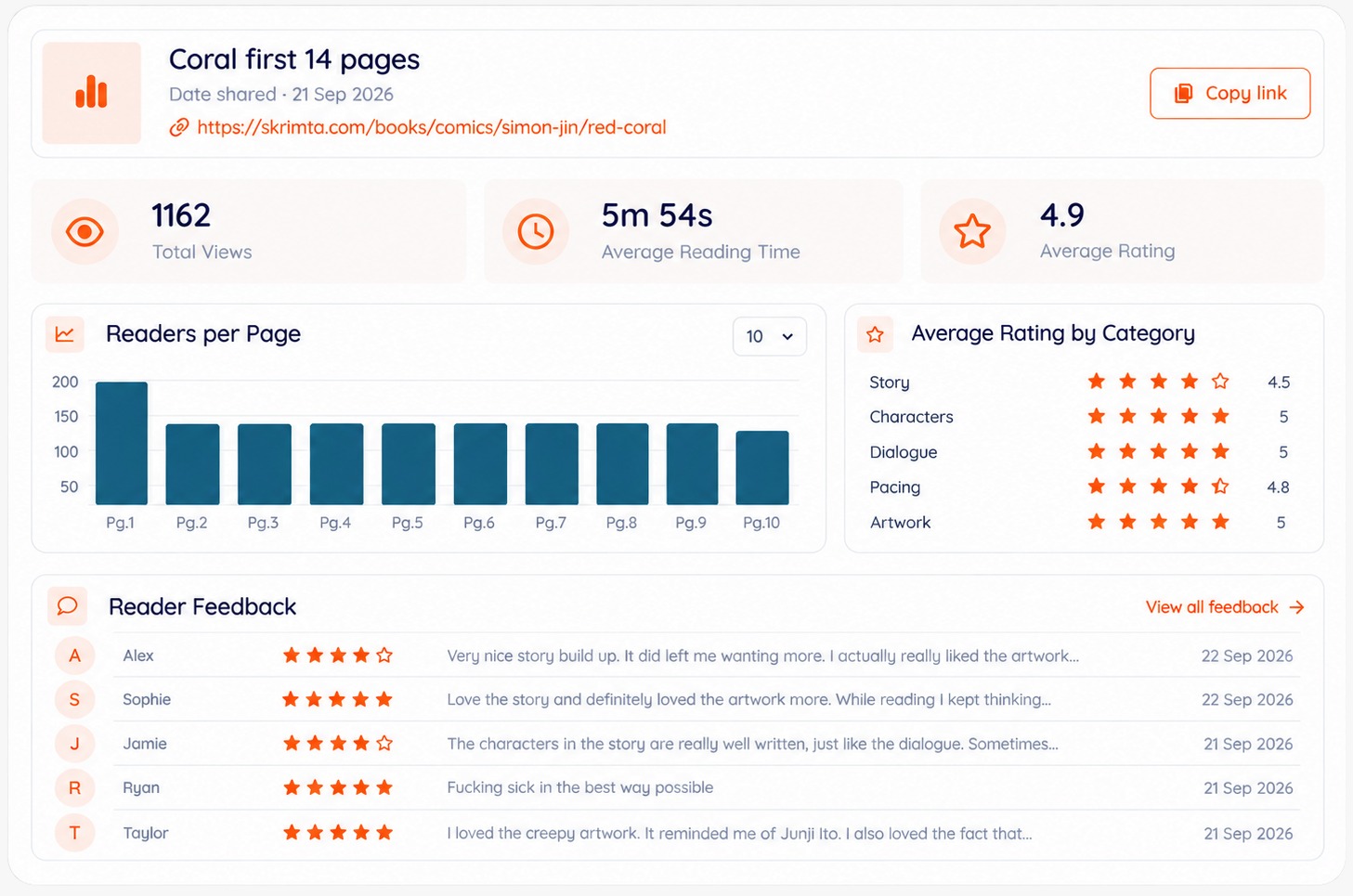This screenshot has width=1353, height=896.
Task: Click Alex's four-star rating
Action: [338, 656]
